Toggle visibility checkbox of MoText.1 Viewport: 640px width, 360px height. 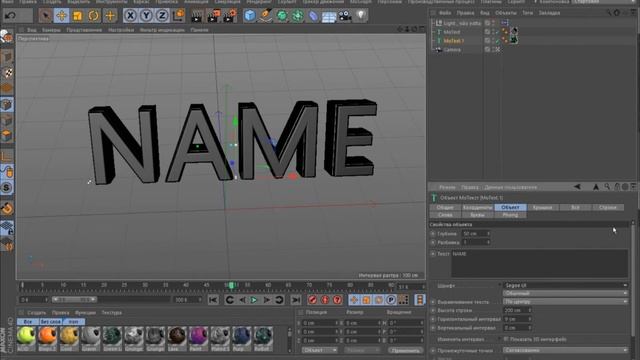[487, 40]
